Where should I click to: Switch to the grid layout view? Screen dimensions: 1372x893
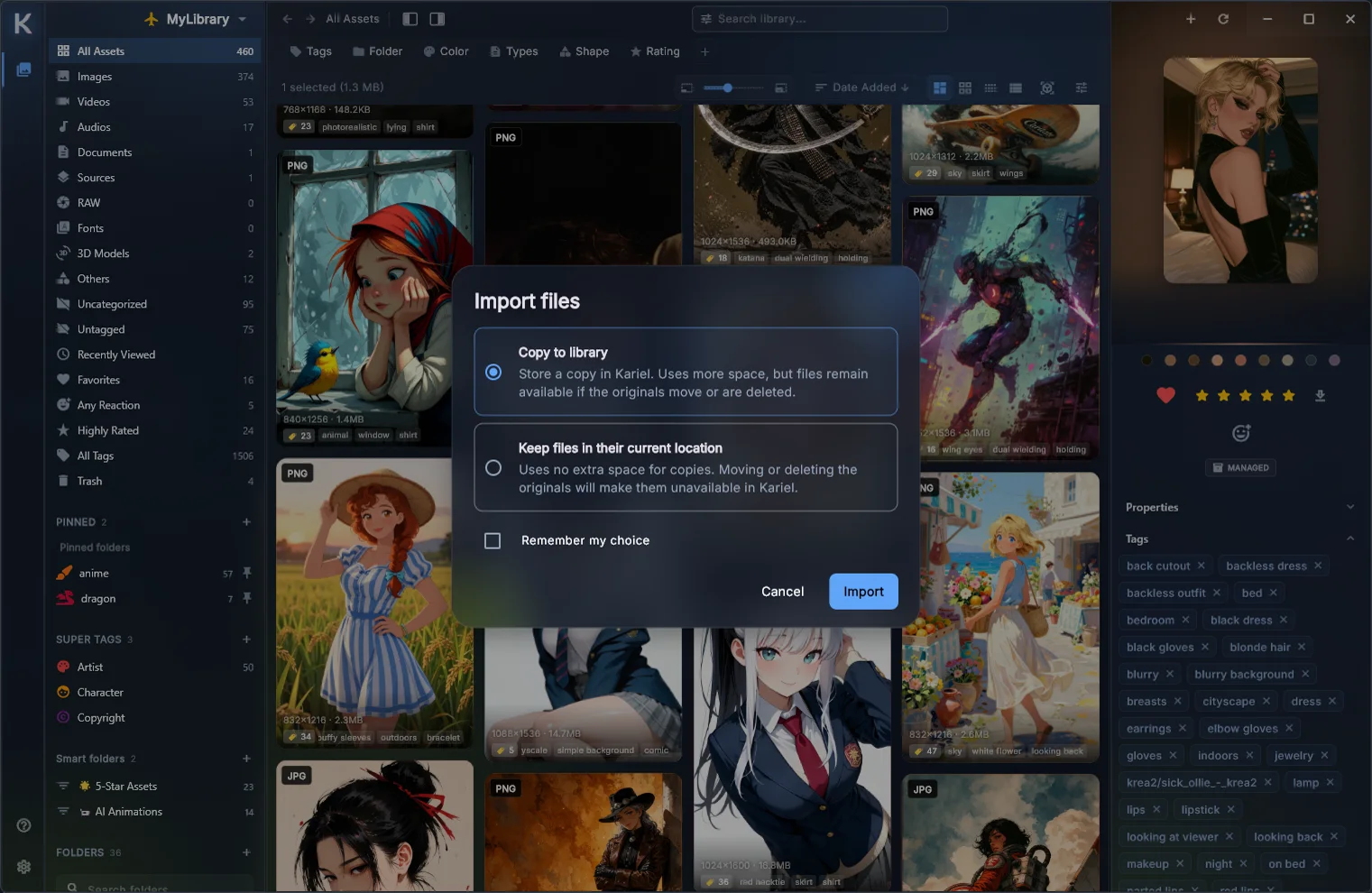[x=965, y=87]
